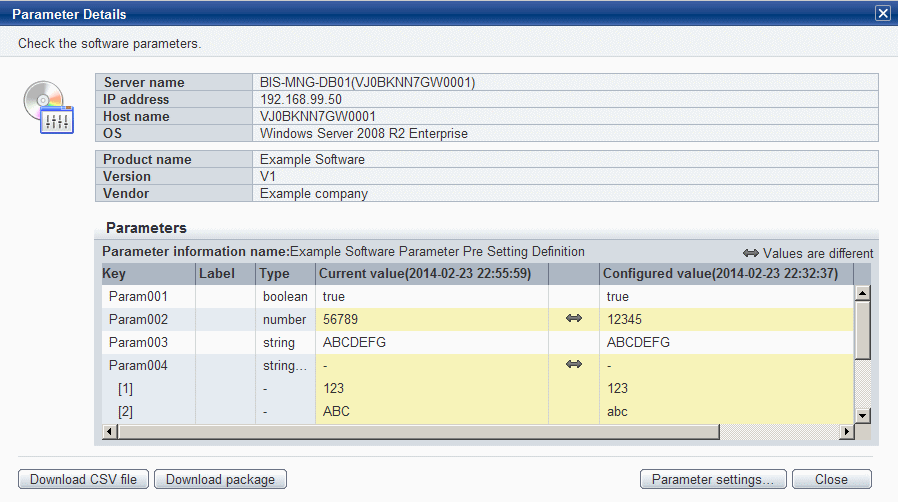Click the Param003 string type cell

tap(285, 342)
